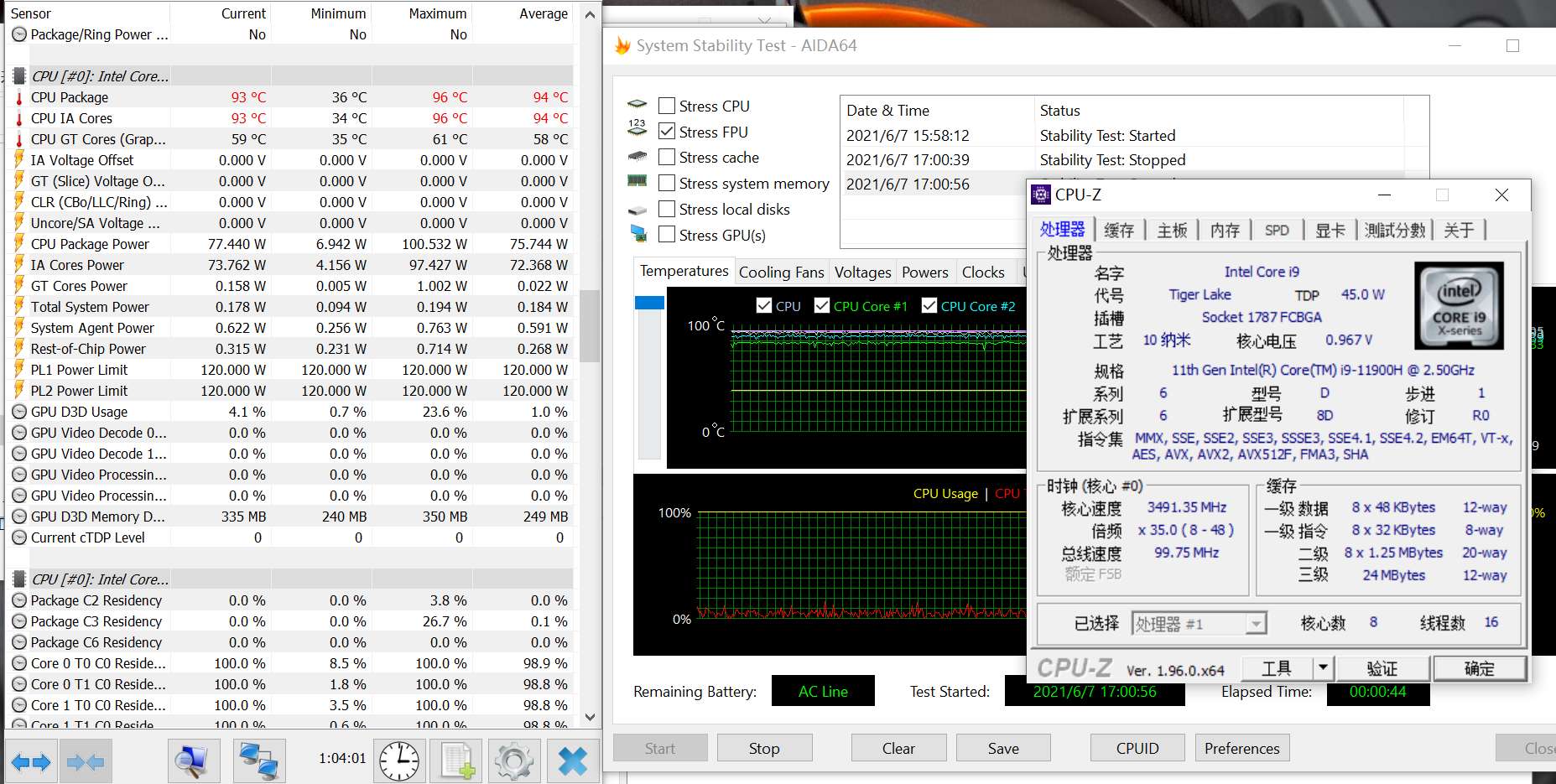Uncheck the Stress FPU checkbox
The height and width of the screenshot is (784, 1556).
[667, 132]
